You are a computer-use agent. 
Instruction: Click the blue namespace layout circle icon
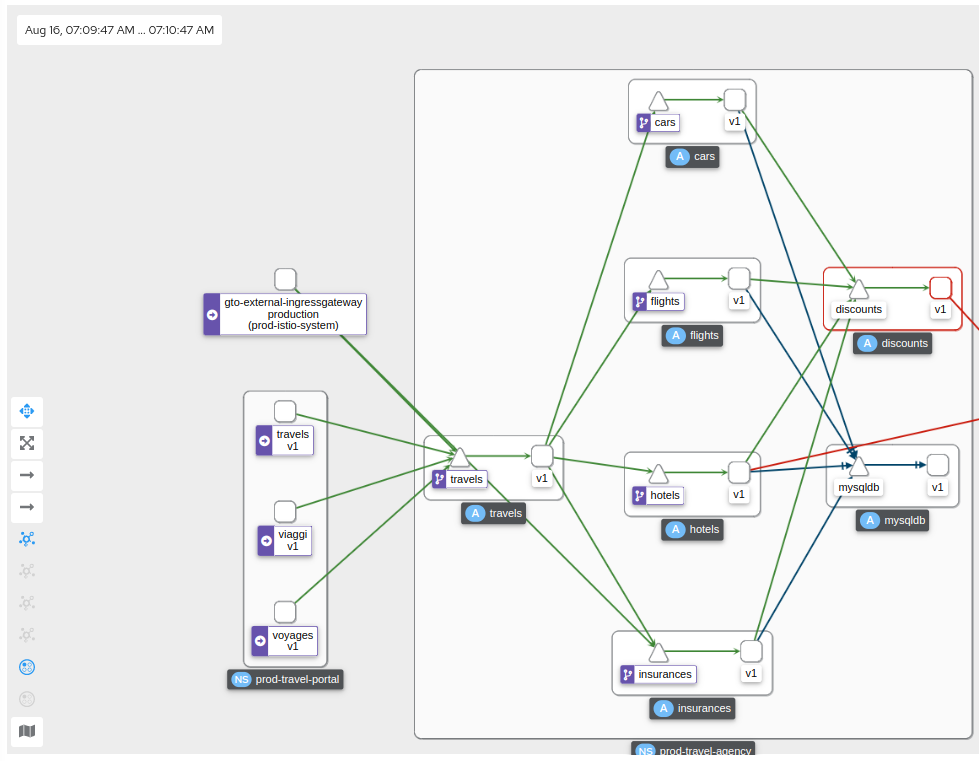(x=27, y=667)
